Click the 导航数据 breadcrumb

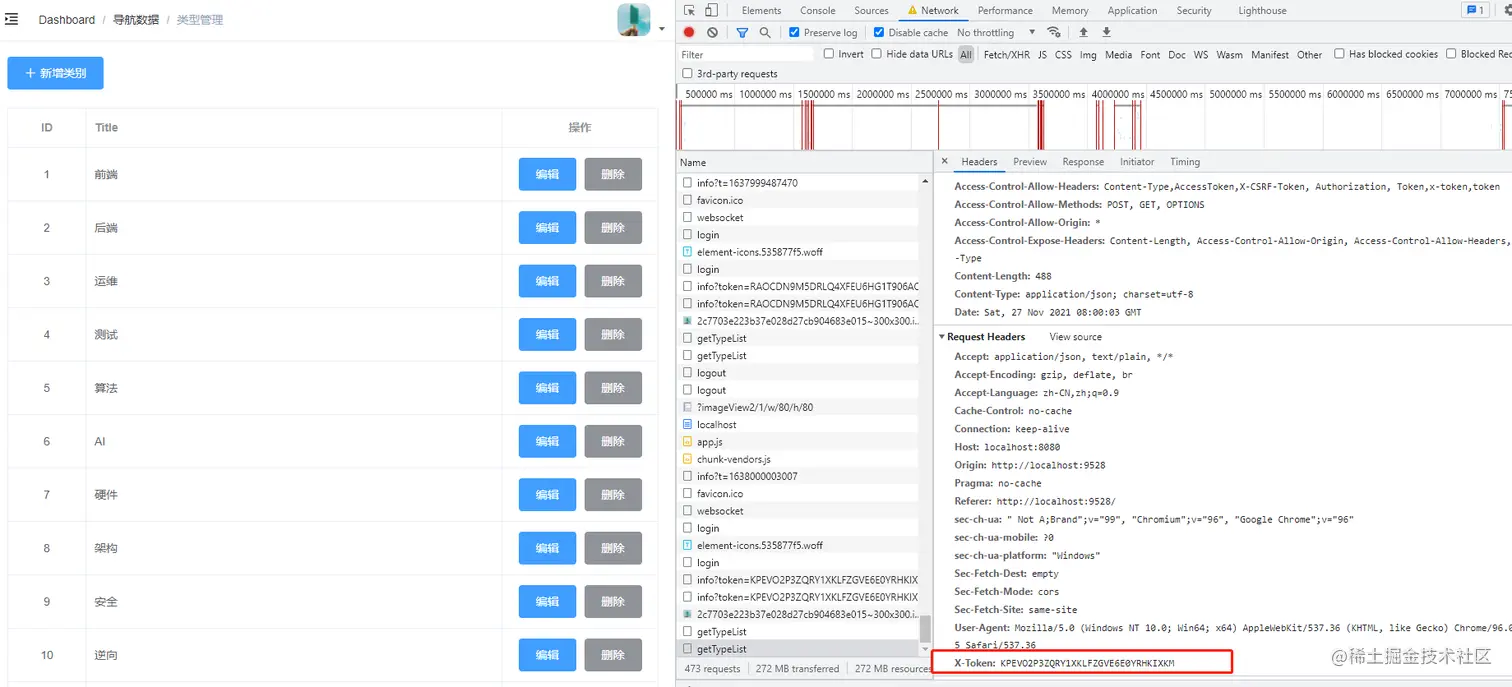tap(134, 20)
